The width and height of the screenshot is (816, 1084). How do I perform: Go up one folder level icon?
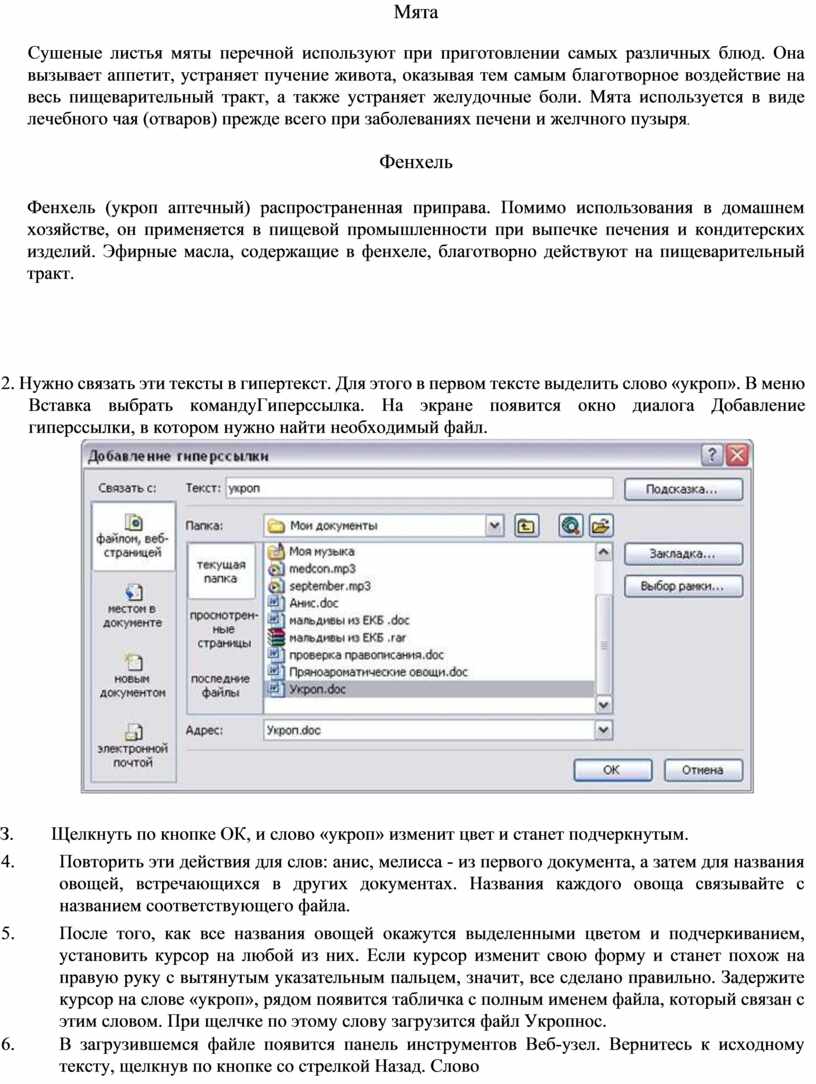[x=526, y=526]
